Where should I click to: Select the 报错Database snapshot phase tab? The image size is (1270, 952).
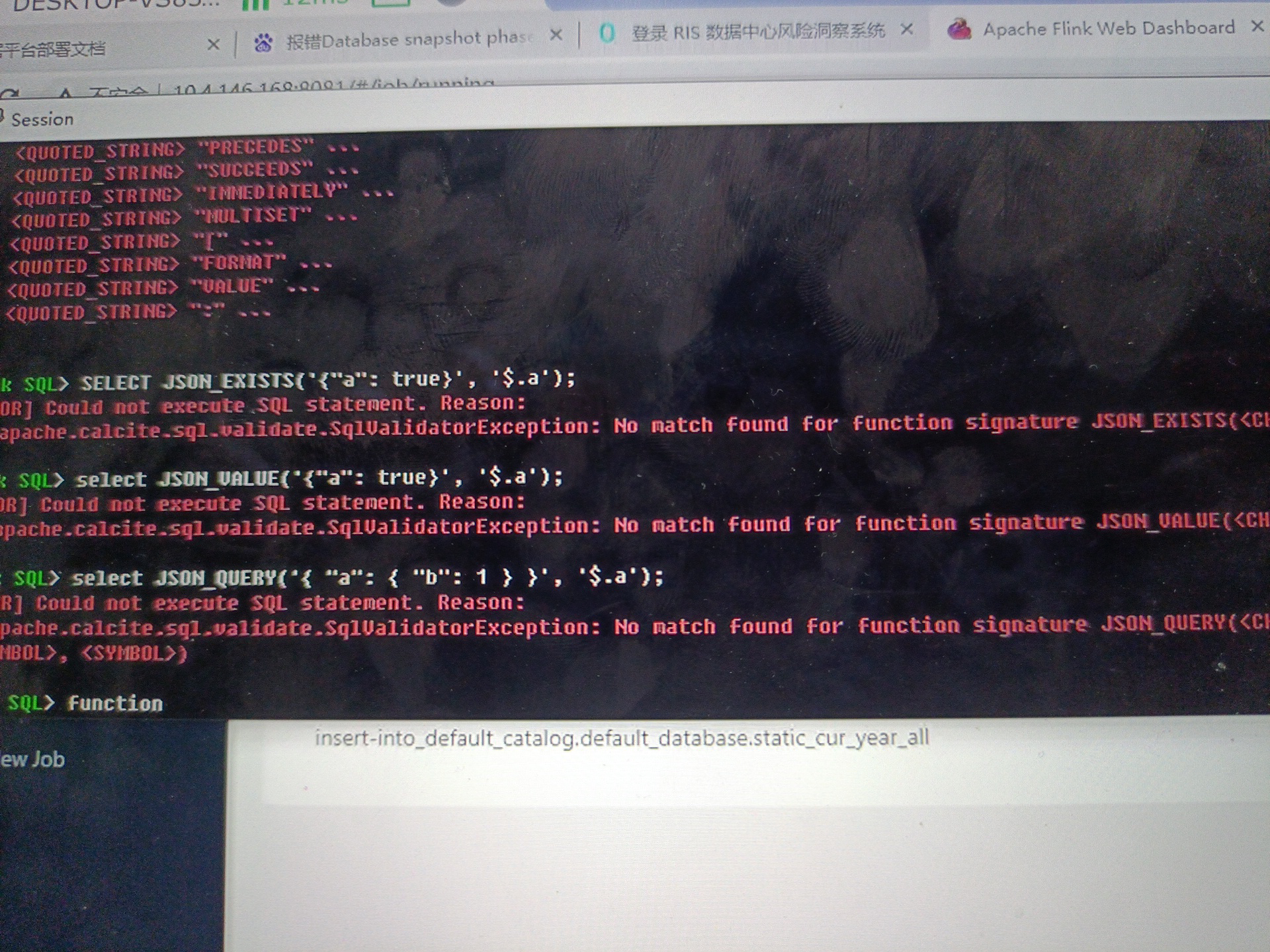tap(409, 40)
